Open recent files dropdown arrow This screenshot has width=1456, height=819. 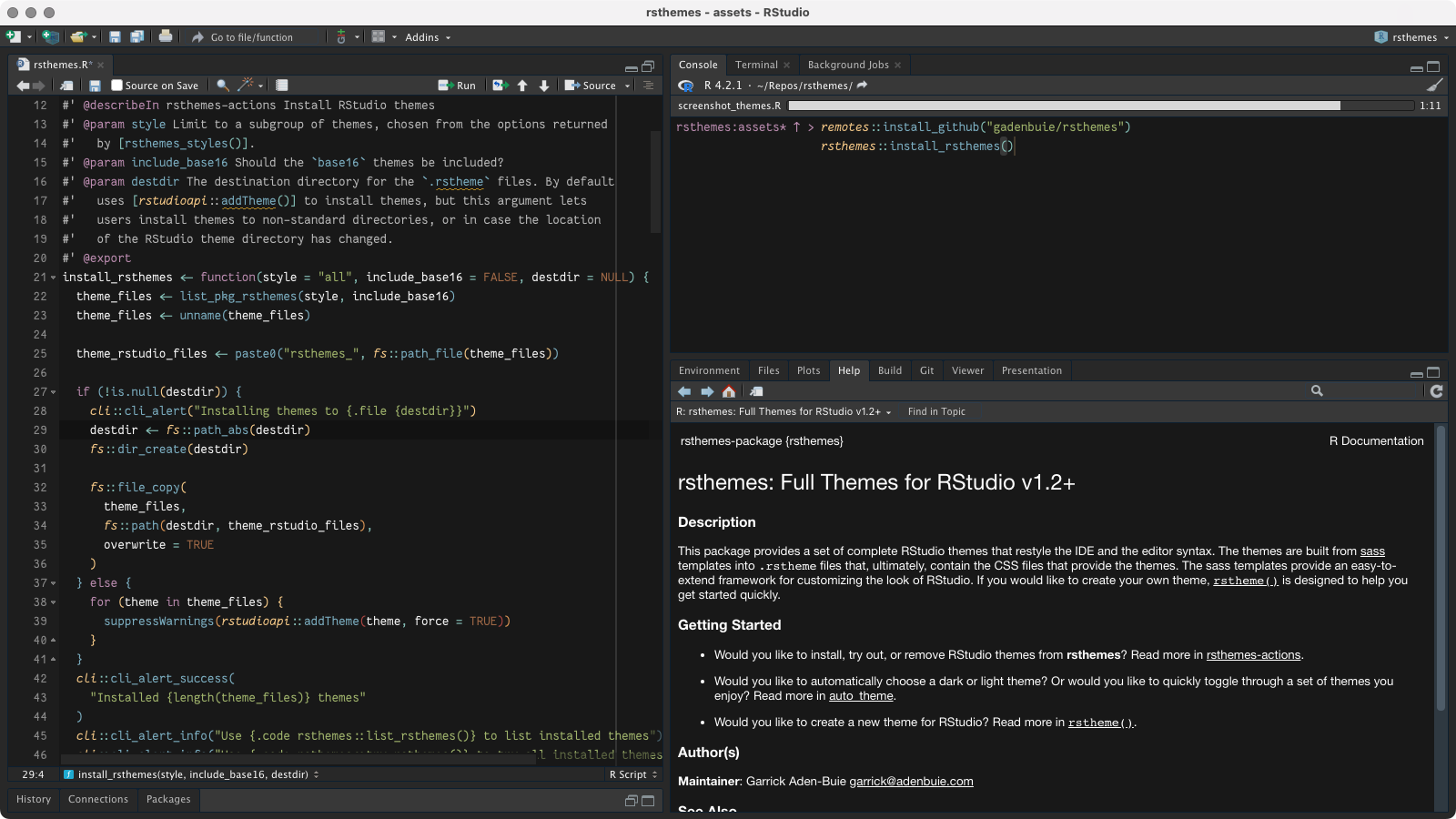94,37
